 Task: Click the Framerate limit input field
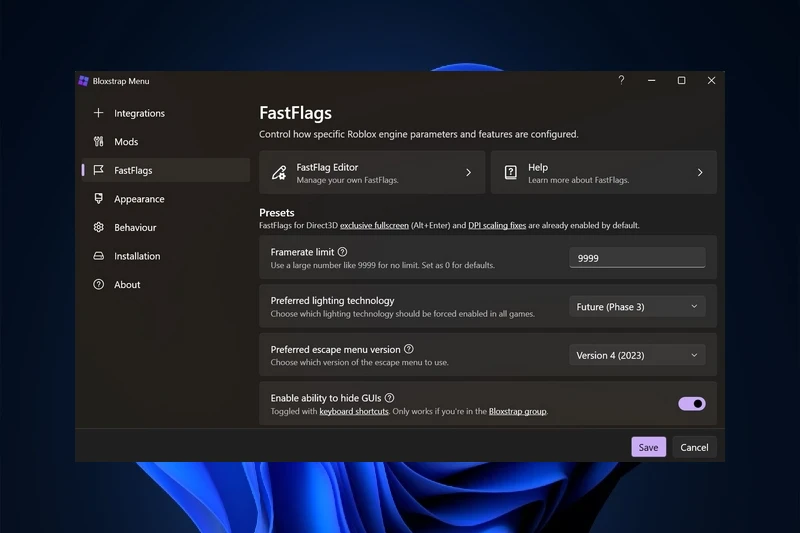point(637,258)
